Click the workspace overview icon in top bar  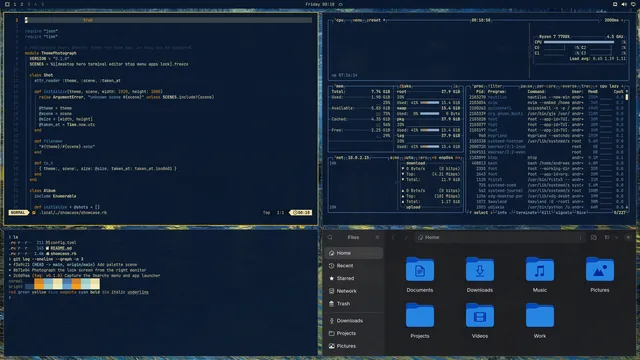point(7,4)
